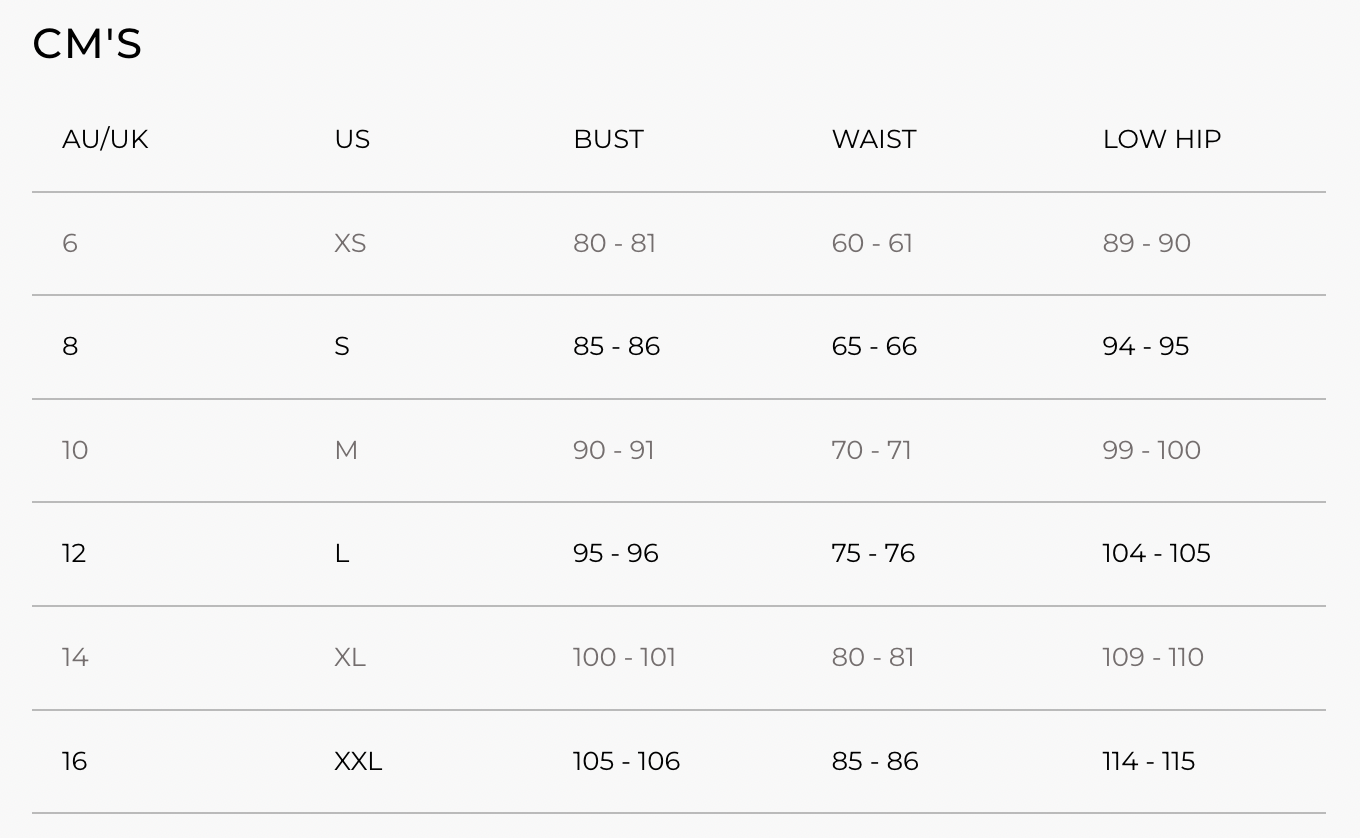Viewport: 1360px width, 838px height.
Task: Click AU/UK size 6 cell
Action: click(70, 243)
